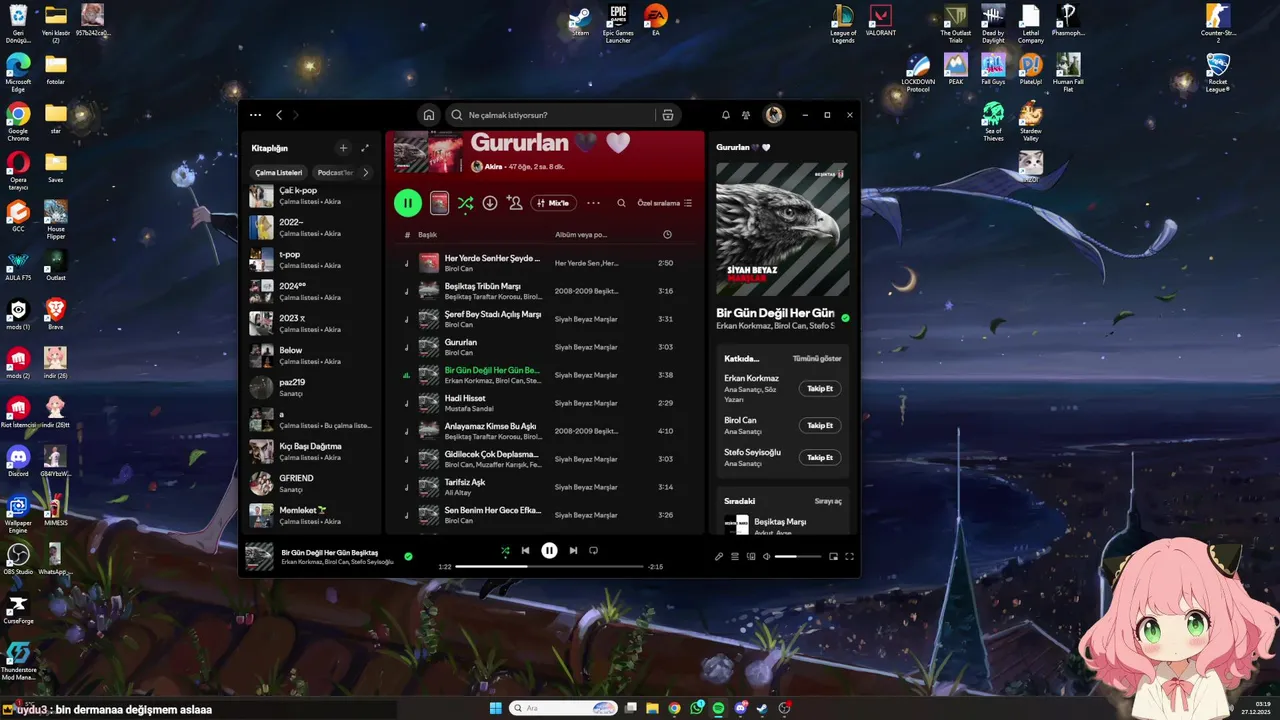
Task: Open the mini player icon
Action: click(x=833, y=556)
